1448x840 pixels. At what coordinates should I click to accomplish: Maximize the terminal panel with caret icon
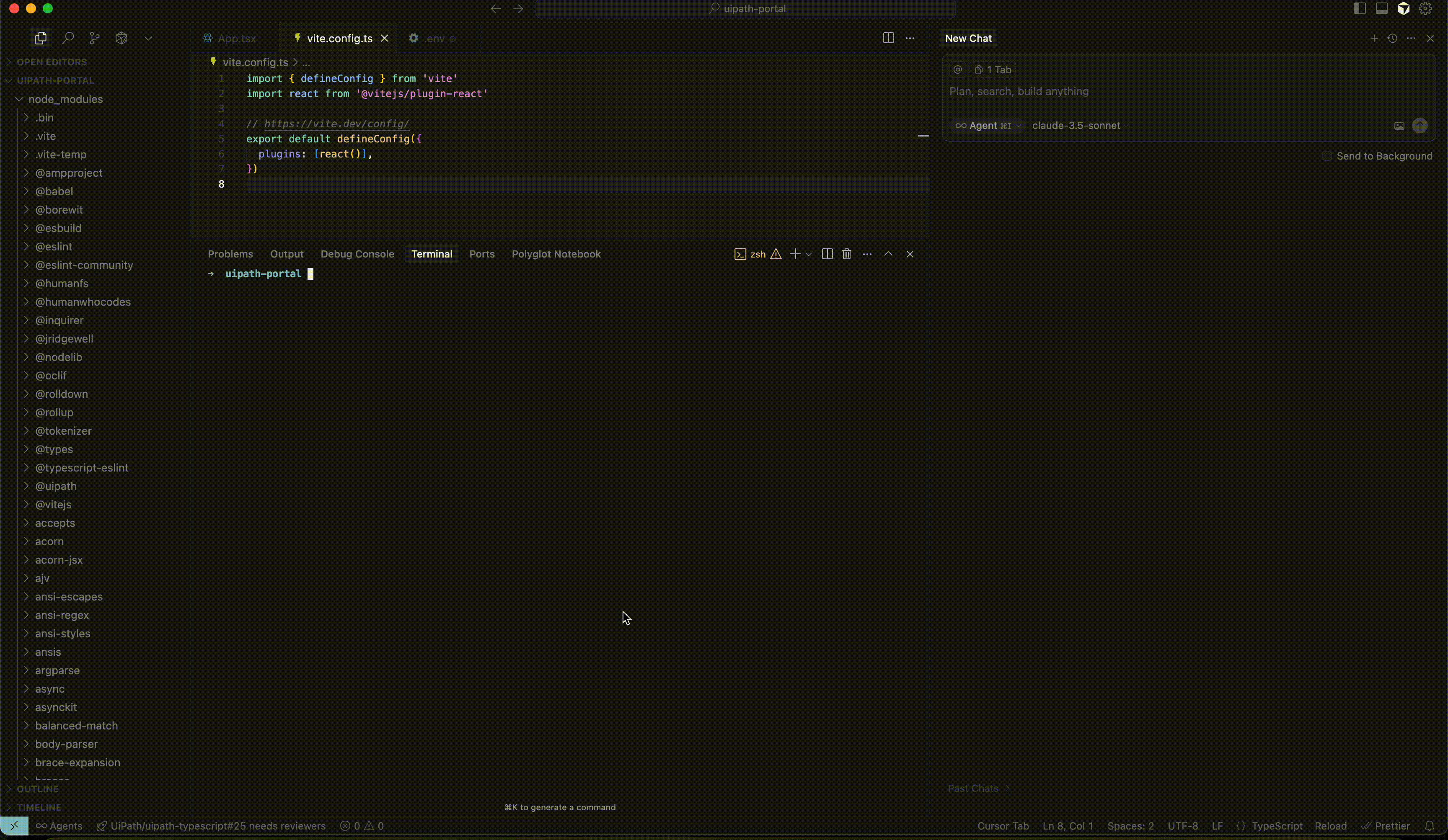pos(888,254)
